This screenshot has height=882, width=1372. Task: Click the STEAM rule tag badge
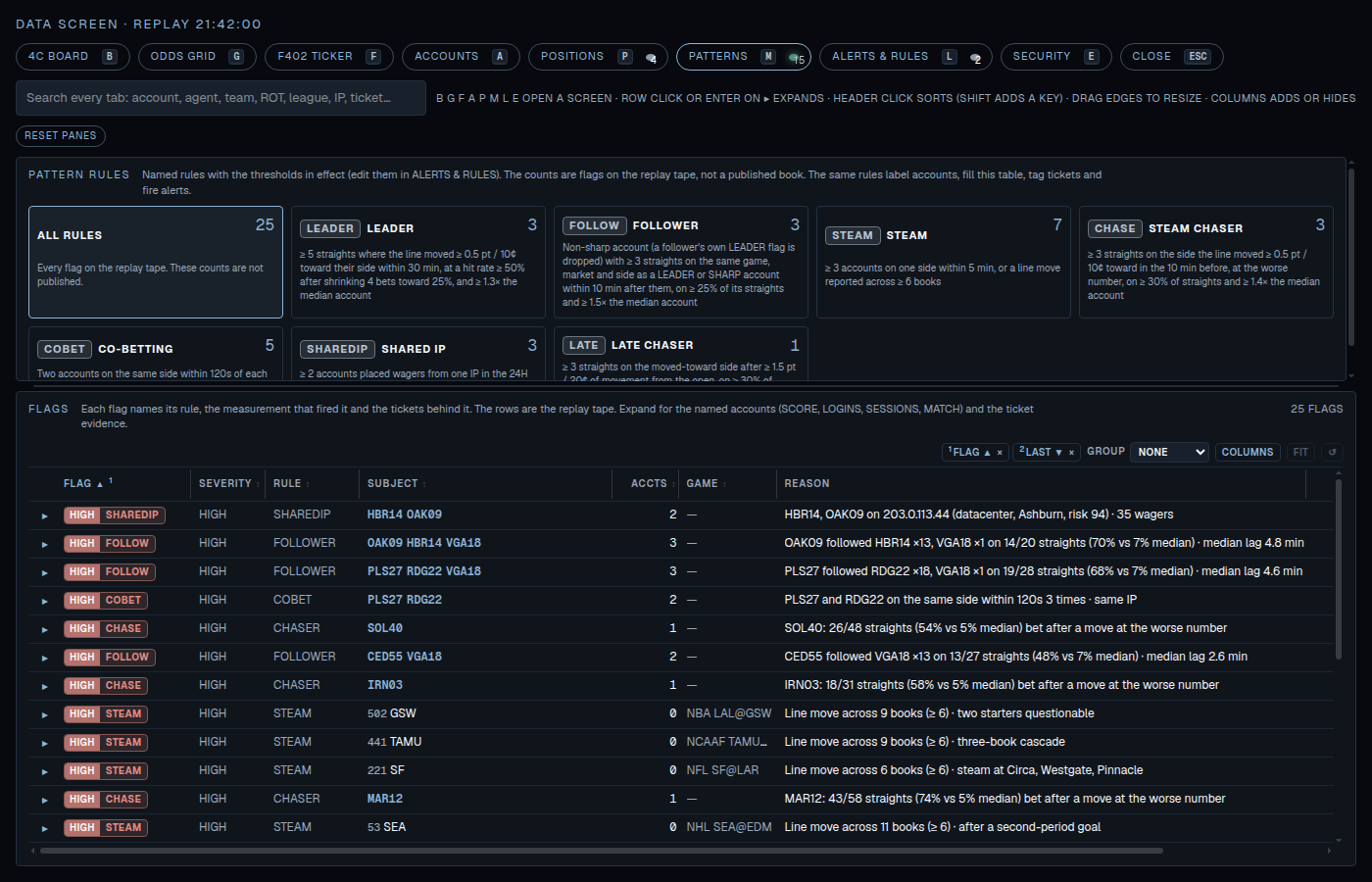click(853, 235)
